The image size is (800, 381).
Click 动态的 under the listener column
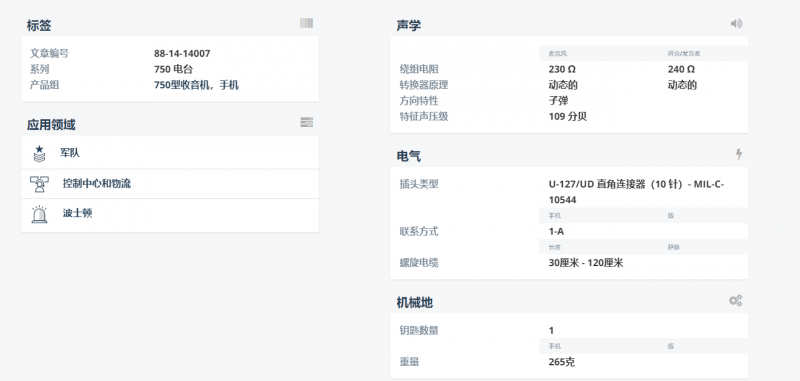point(682,85)
